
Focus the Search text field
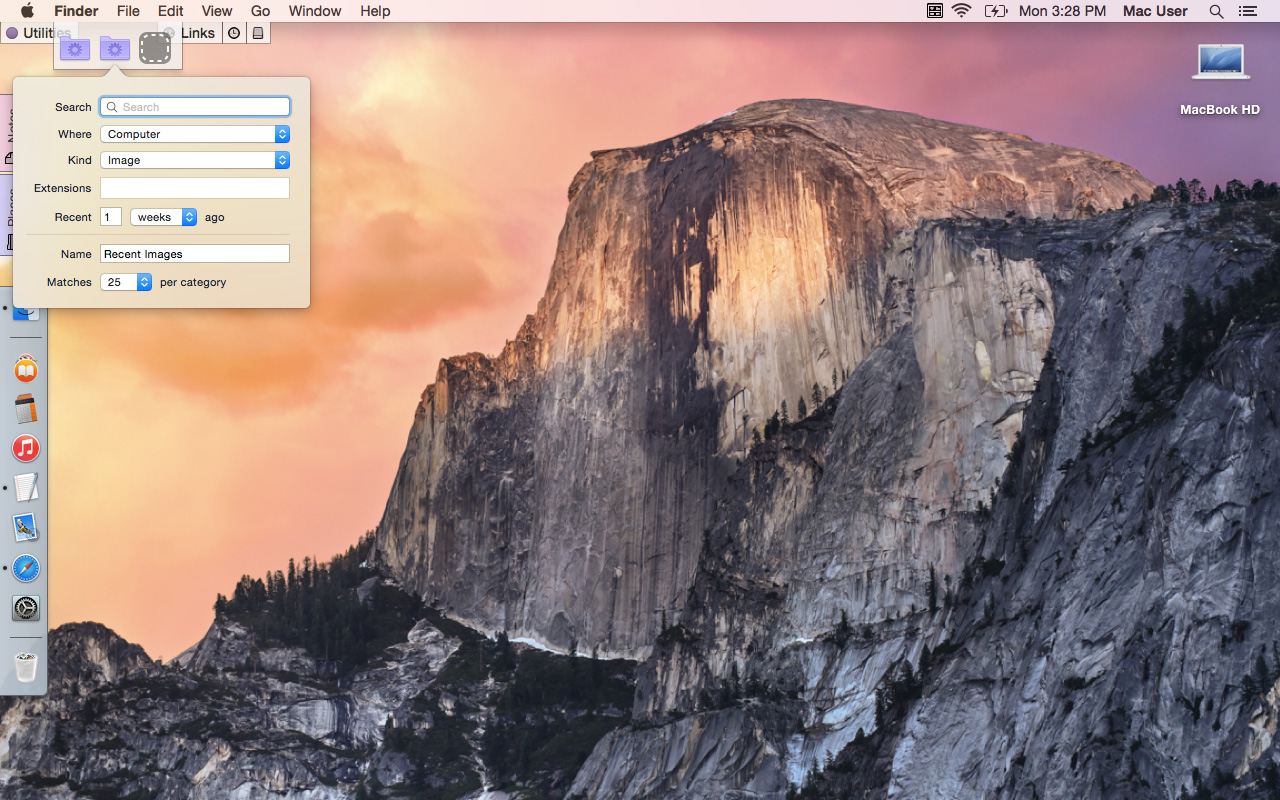click(195, 107)
